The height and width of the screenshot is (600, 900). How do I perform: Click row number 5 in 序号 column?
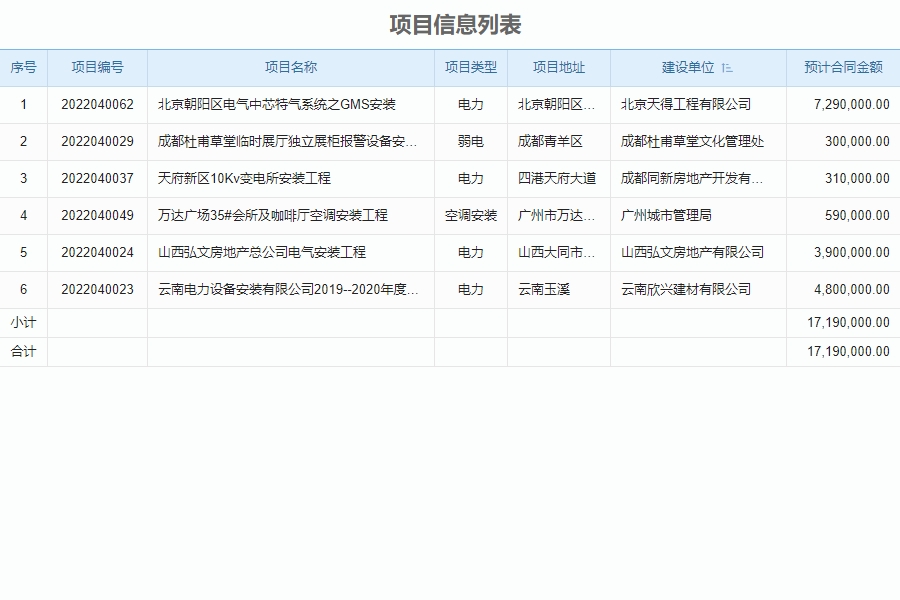(x=24, y=253)
